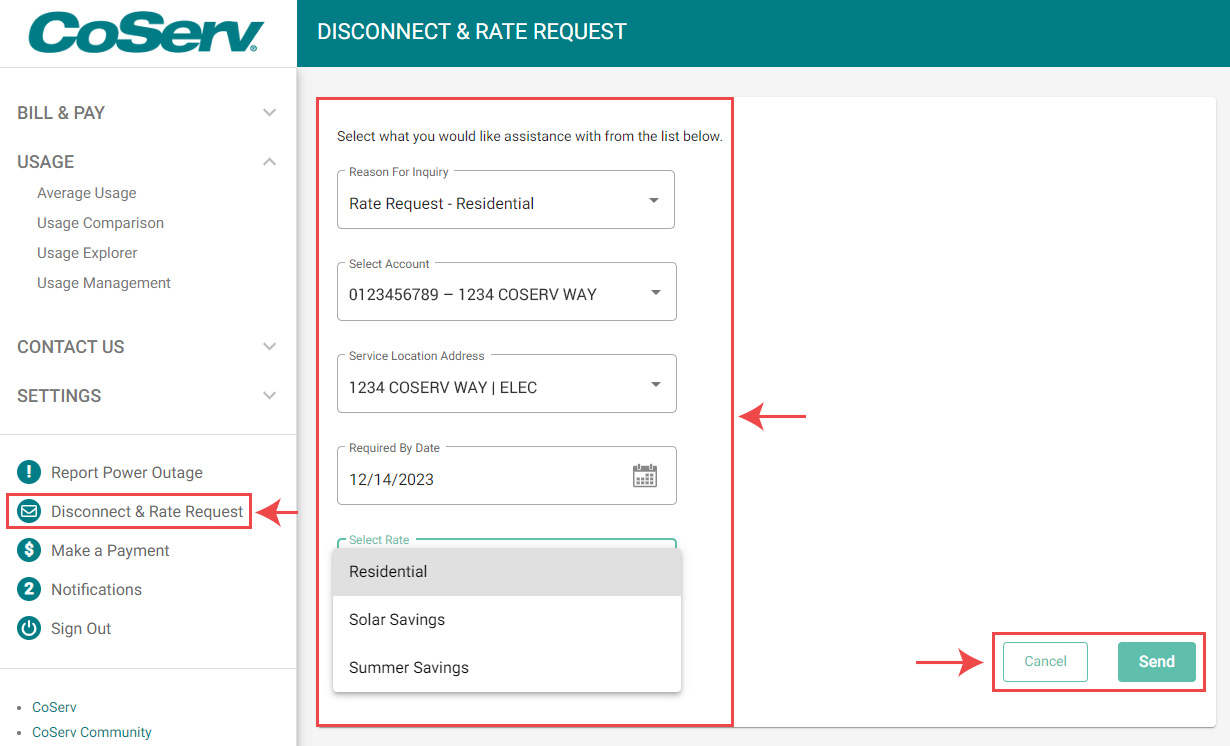Open the Service Location Address dropdown
The height and width of the screenshot is (746, 1230).
click(506, 384)
